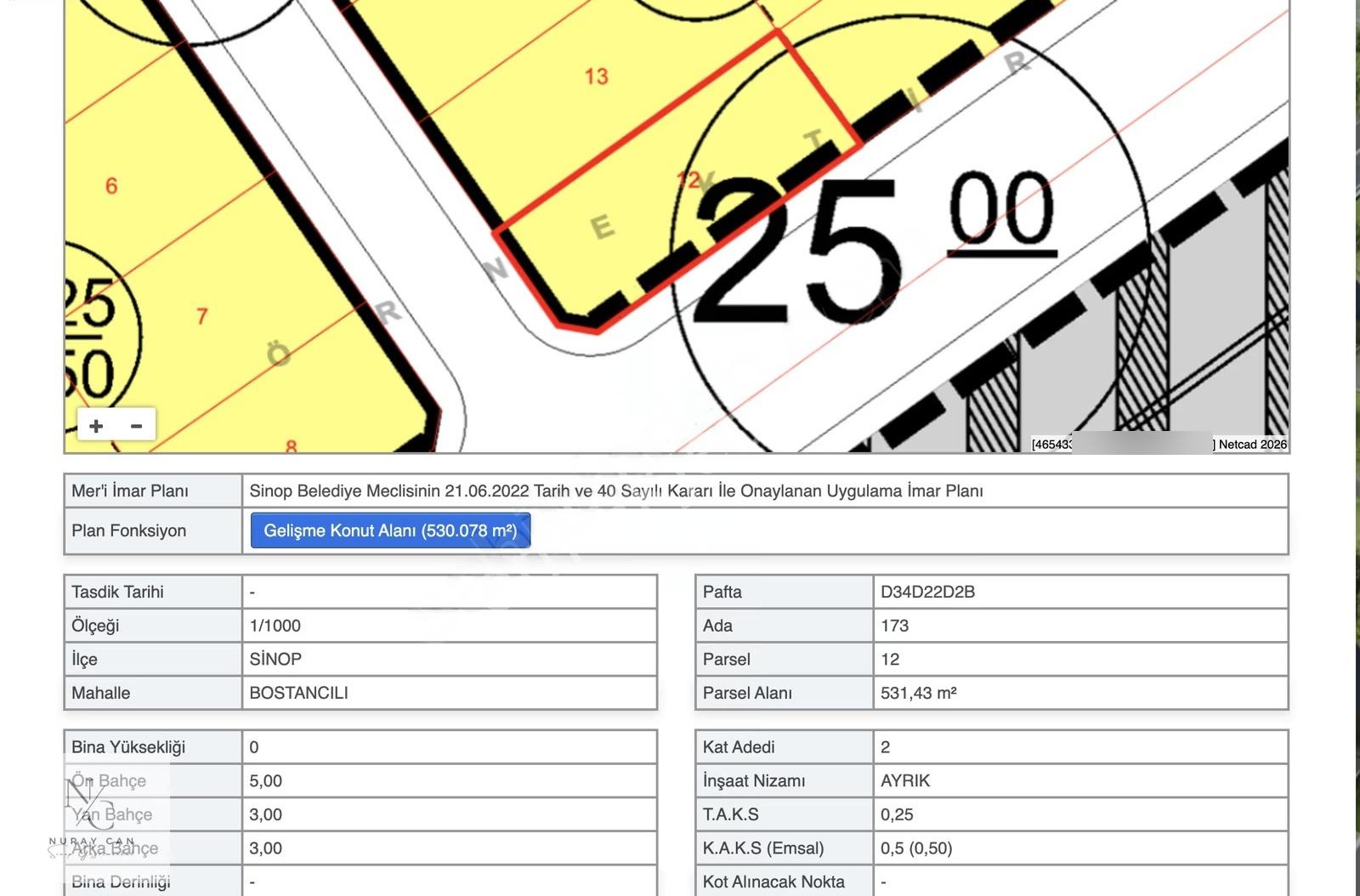Select the Mer'i İmar Planı description text
The image size is (1360, 896).
616,491
